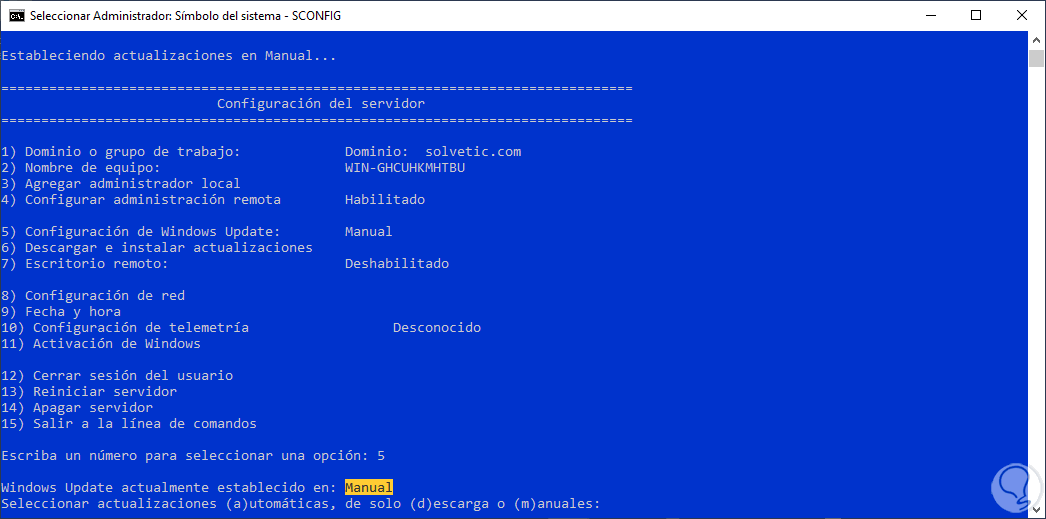The image size is (1046, 519).
Task: Click option 8 'Configuración de red'
Action: (x=93, y=296)
